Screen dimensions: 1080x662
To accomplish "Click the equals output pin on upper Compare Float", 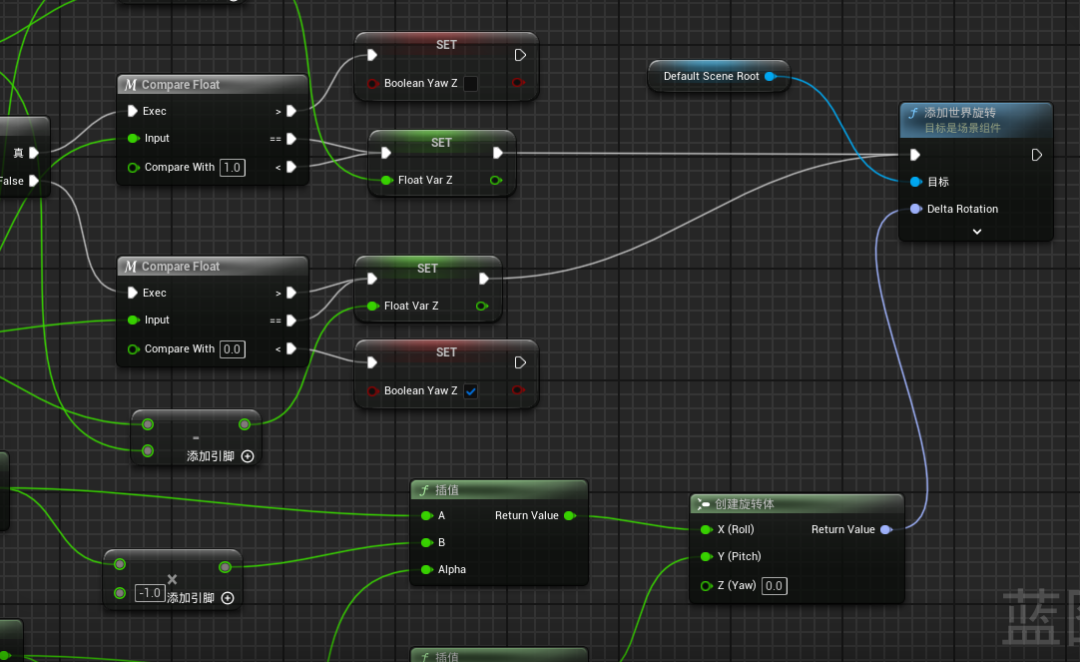I will [x=291, y=139].
